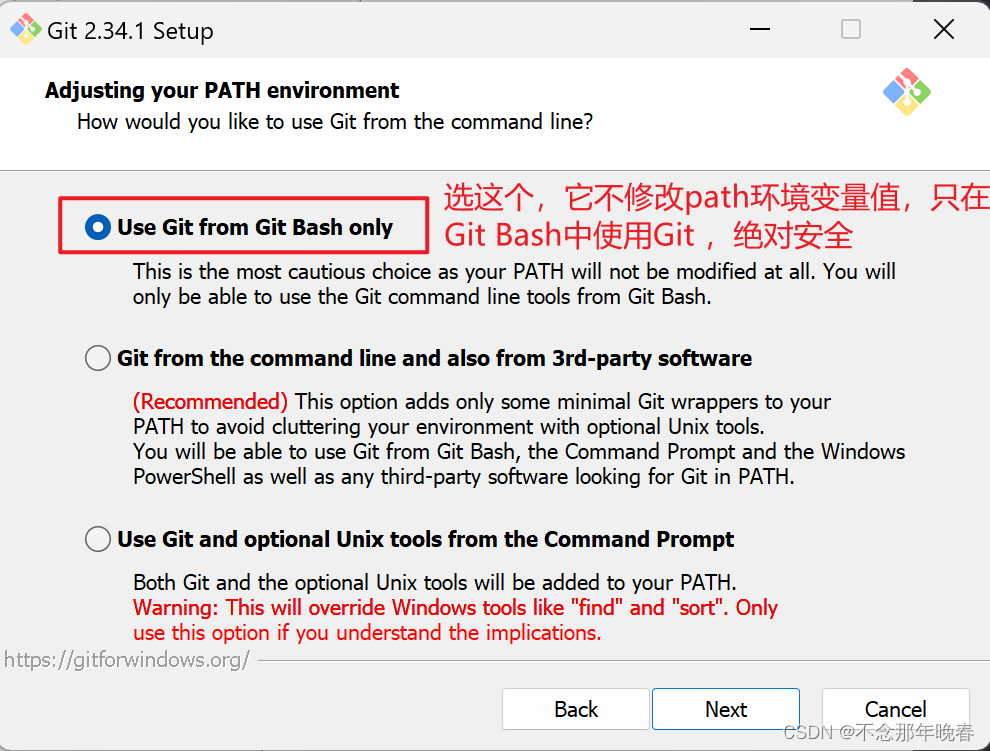Select 'Use Git from Git Bash only' radio
This screenshot has height=751, width=990.
click(98, 227)
